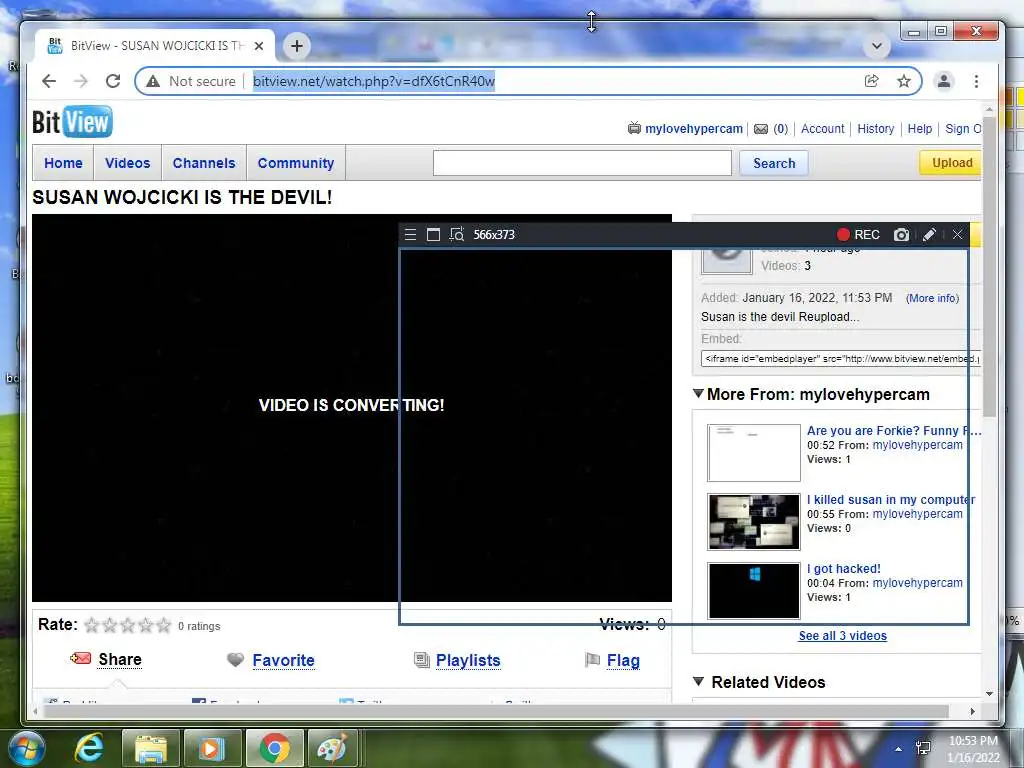Image resolution: width=1024 pixels, height=768 pixels.
Task: Open the I got hacked! video thumbnail
Action: (x=754, y=590)
